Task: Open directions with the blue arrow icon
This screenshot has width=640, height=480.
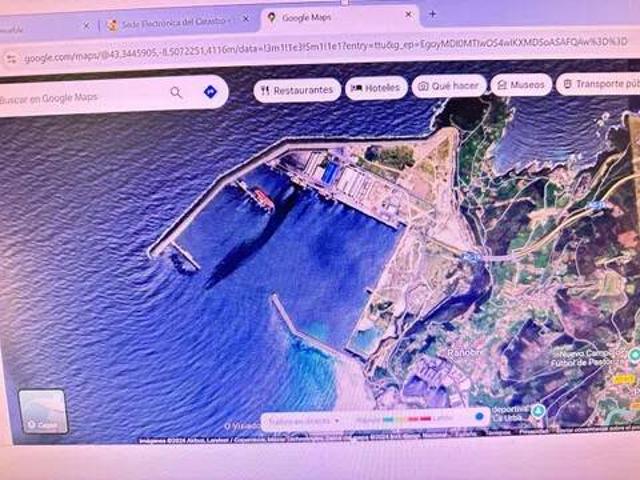Action: pyautogui.click(x=210, y=92)
